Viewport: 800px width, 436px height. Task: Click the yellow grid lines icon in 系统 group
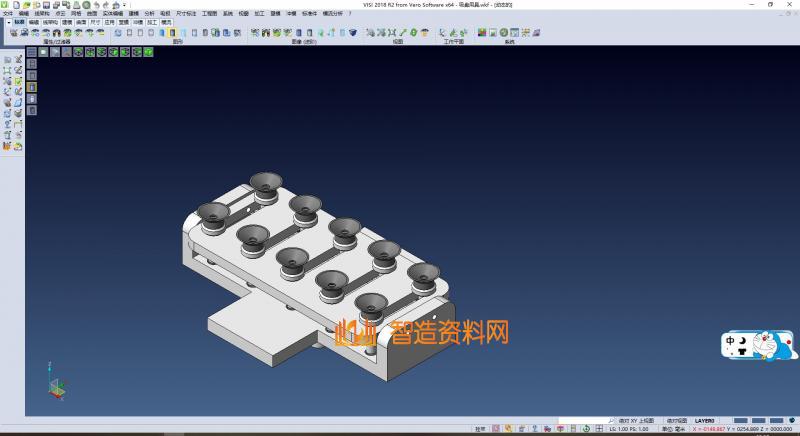(526, 33)
